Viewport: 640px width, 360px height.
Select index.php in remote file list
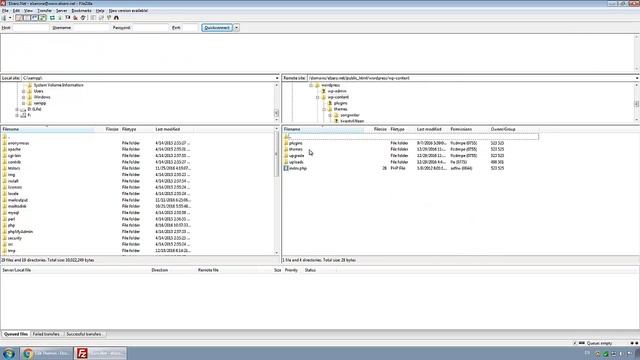click(x=298, y=168)
